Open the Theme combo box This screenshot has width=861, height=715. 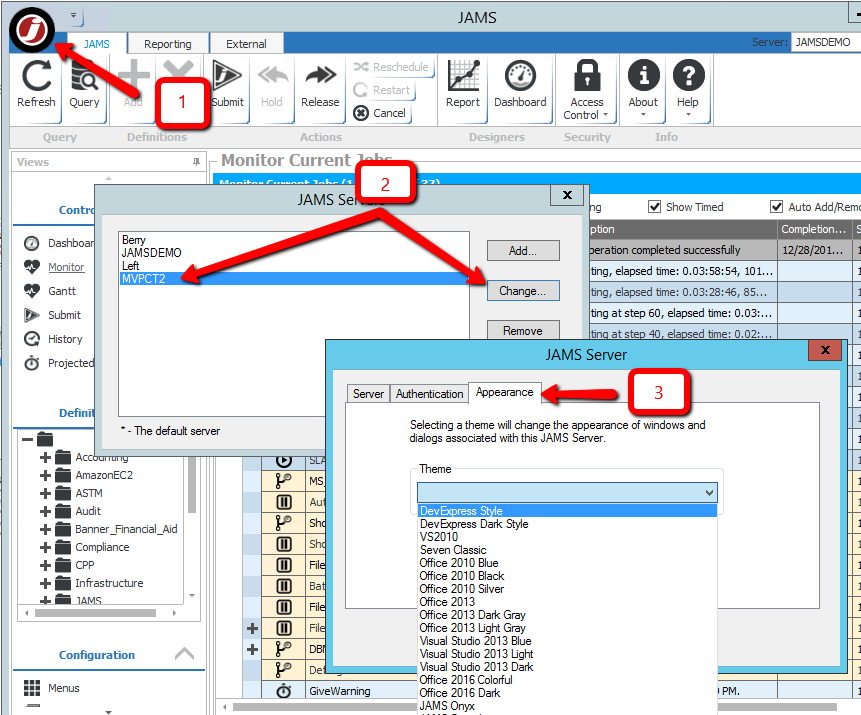point(567,493)
